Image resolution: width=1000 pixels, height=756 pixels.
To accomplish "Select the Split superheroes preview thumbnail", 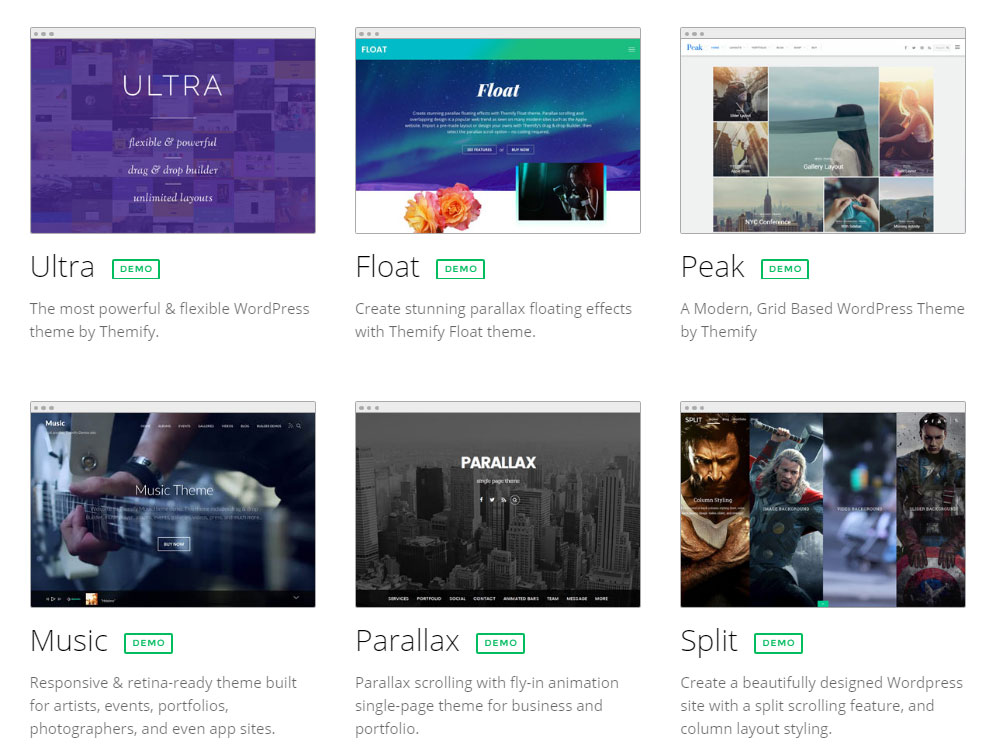I will [823, 505].
